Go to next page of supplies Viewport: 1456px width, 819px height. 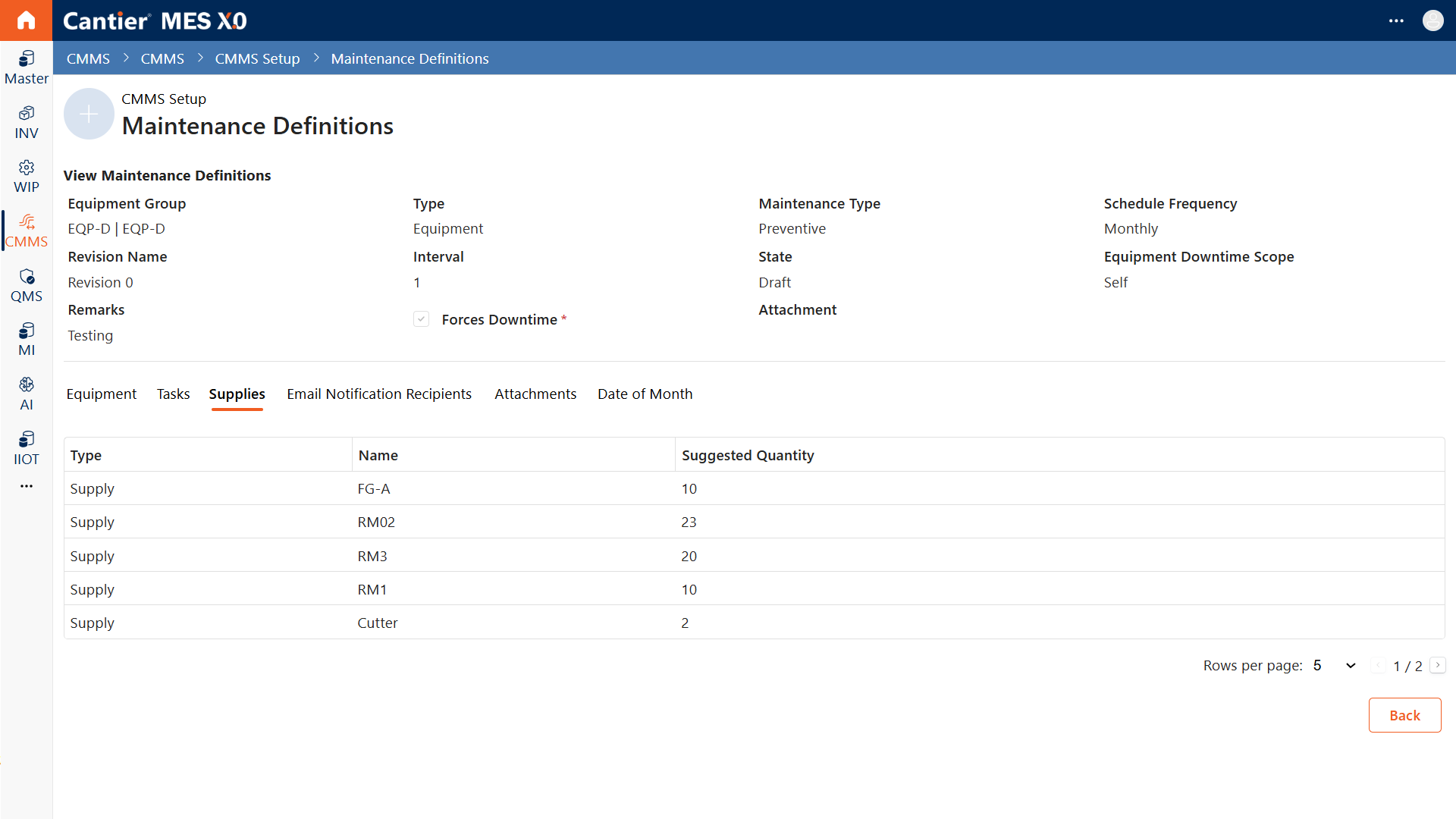[x=1438, y=665]
